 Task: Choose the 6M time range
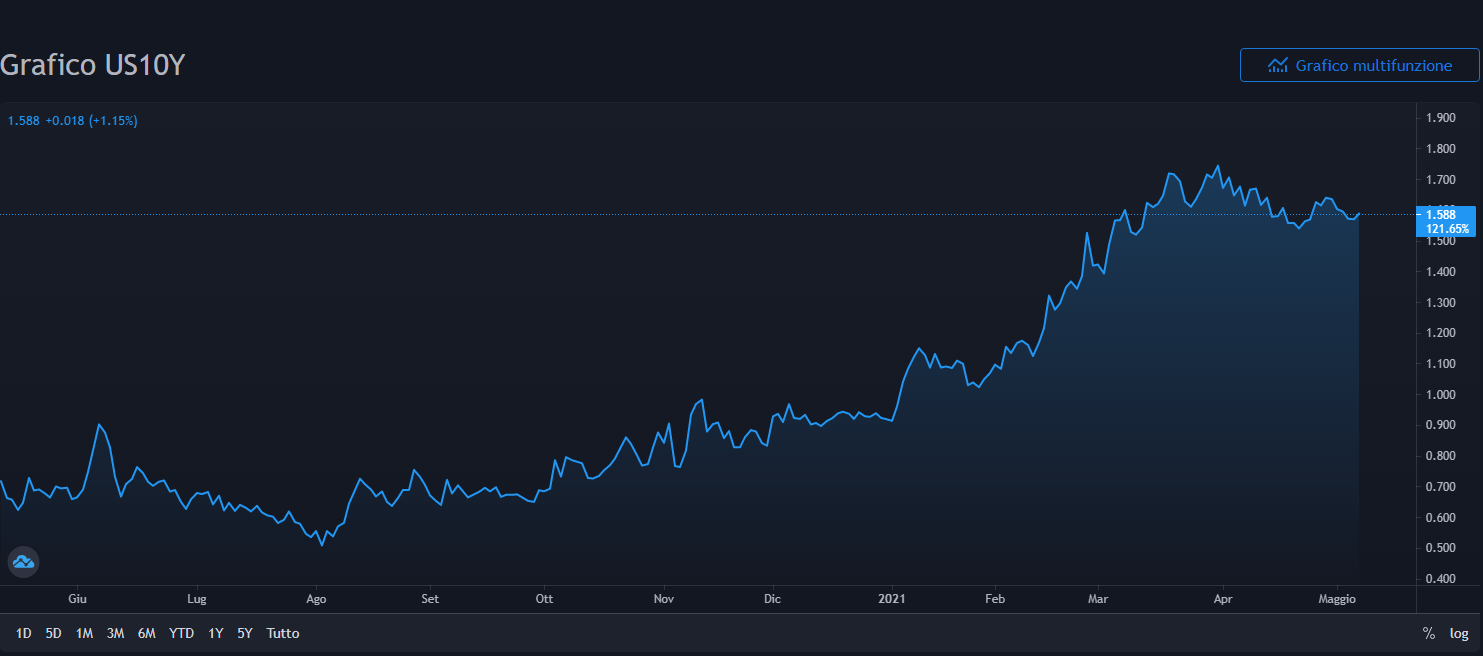[x=147, y=633]
